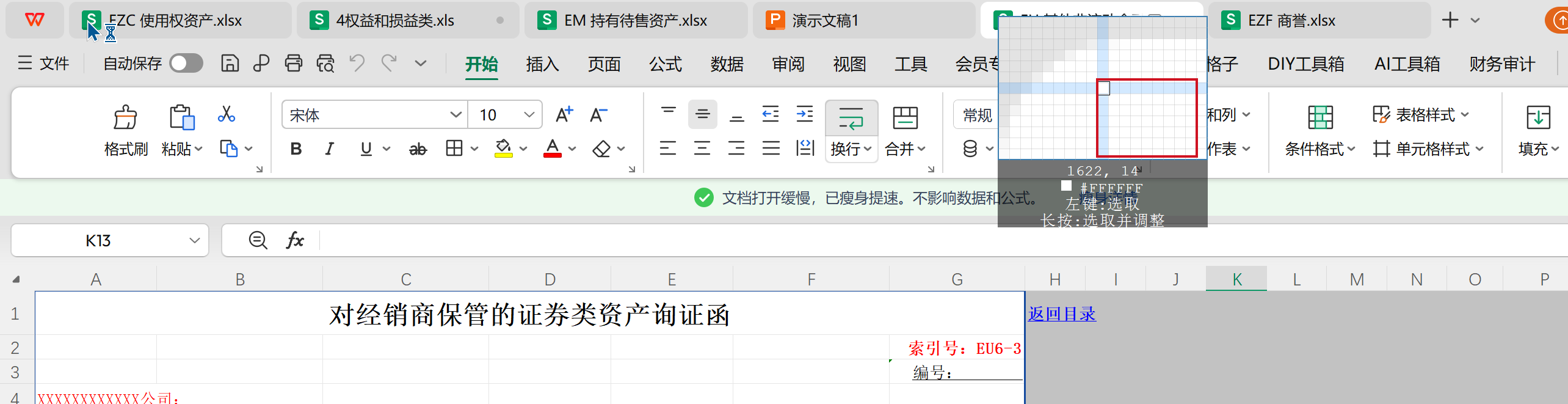Open the 公式 ribbon tab
The image size is (1568, 404).
(666, 64)
